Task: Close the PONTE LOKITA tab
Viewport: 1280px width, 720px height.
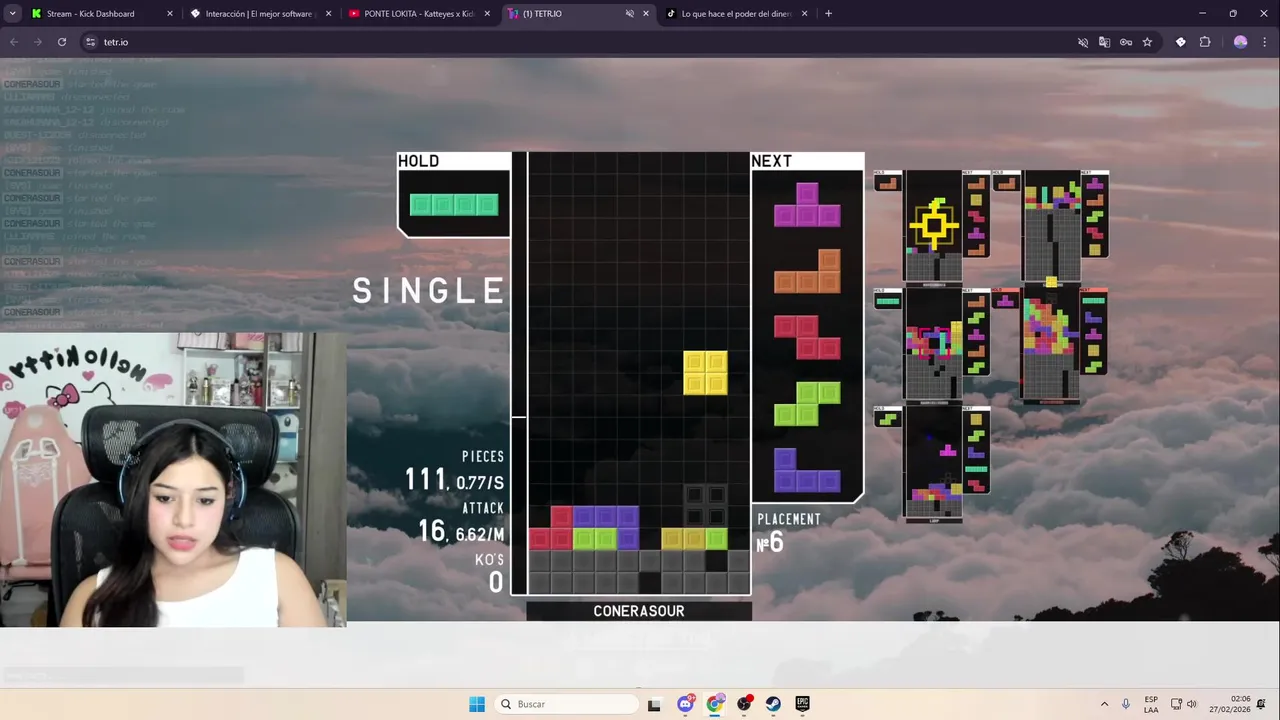Action: 487,14
